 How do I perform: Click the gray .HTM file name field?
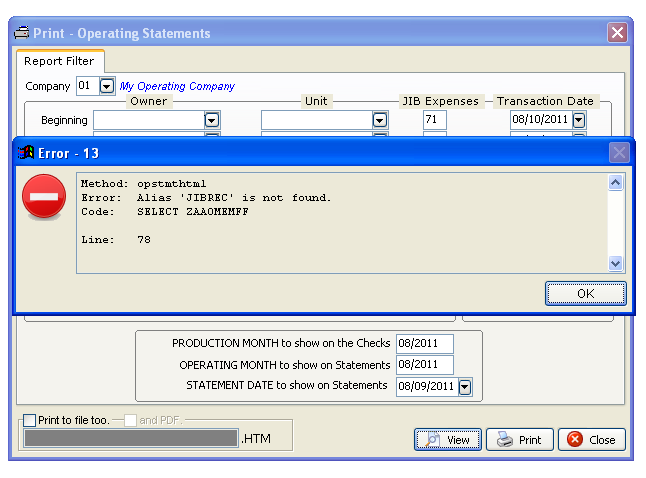click(131, 438)
